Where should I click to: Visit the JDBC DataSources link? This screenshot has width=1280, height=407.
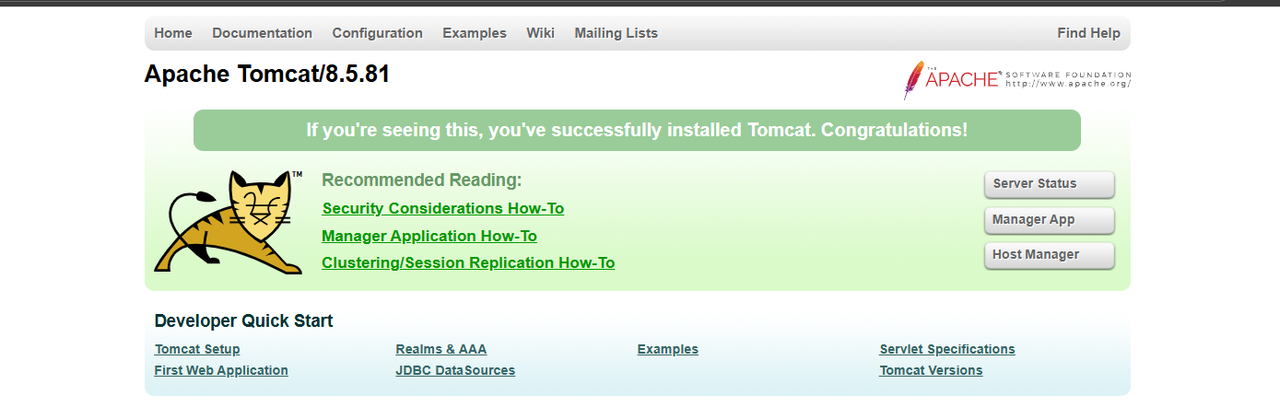[455, 371]
